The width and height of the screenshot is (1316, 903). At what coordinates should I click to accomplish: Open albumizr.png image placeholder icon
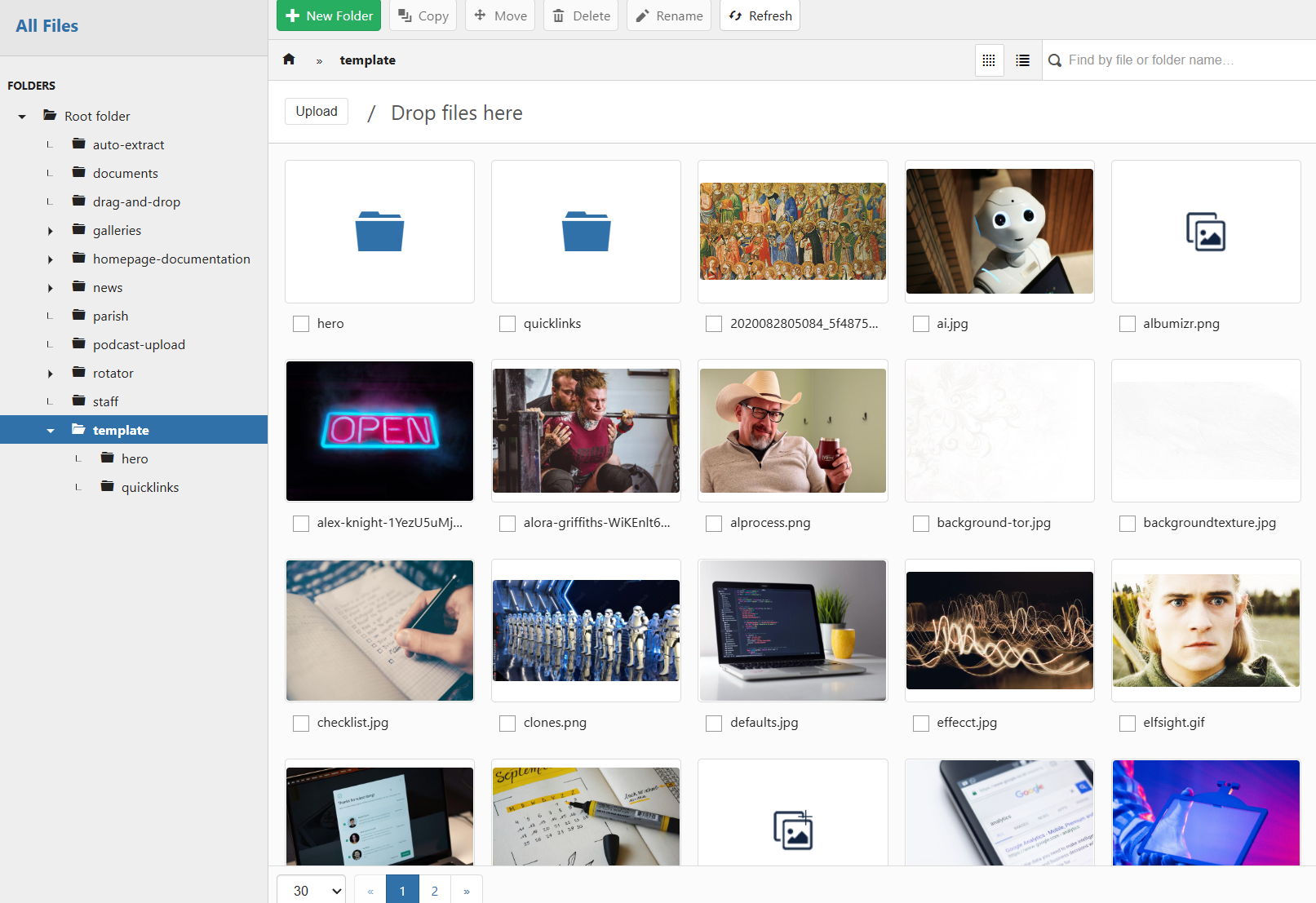(x=1206, y=232)
